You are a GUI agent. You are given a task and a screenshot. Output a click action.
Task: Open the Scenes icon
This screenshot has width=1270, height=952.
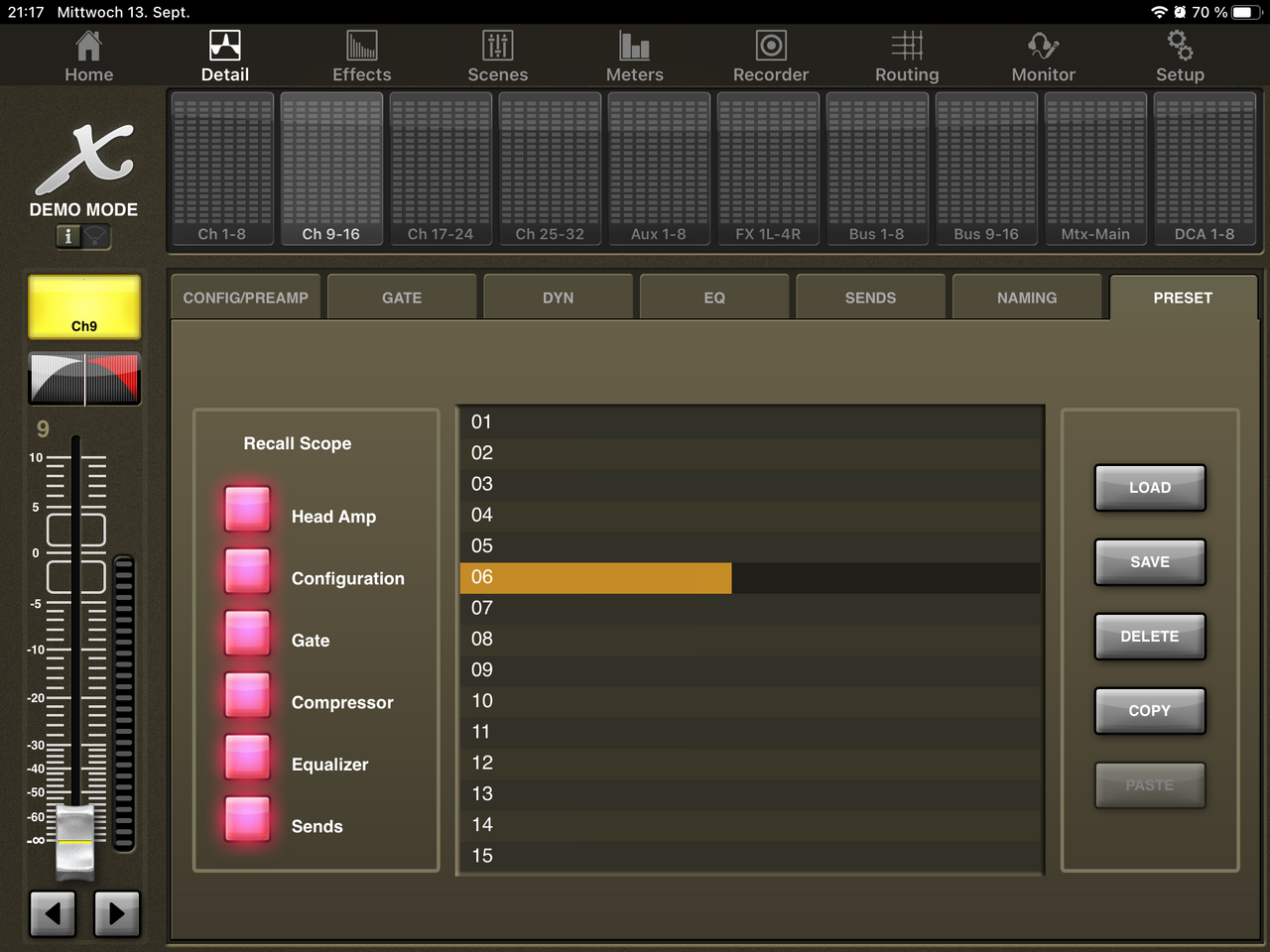(x=497, y=47)
